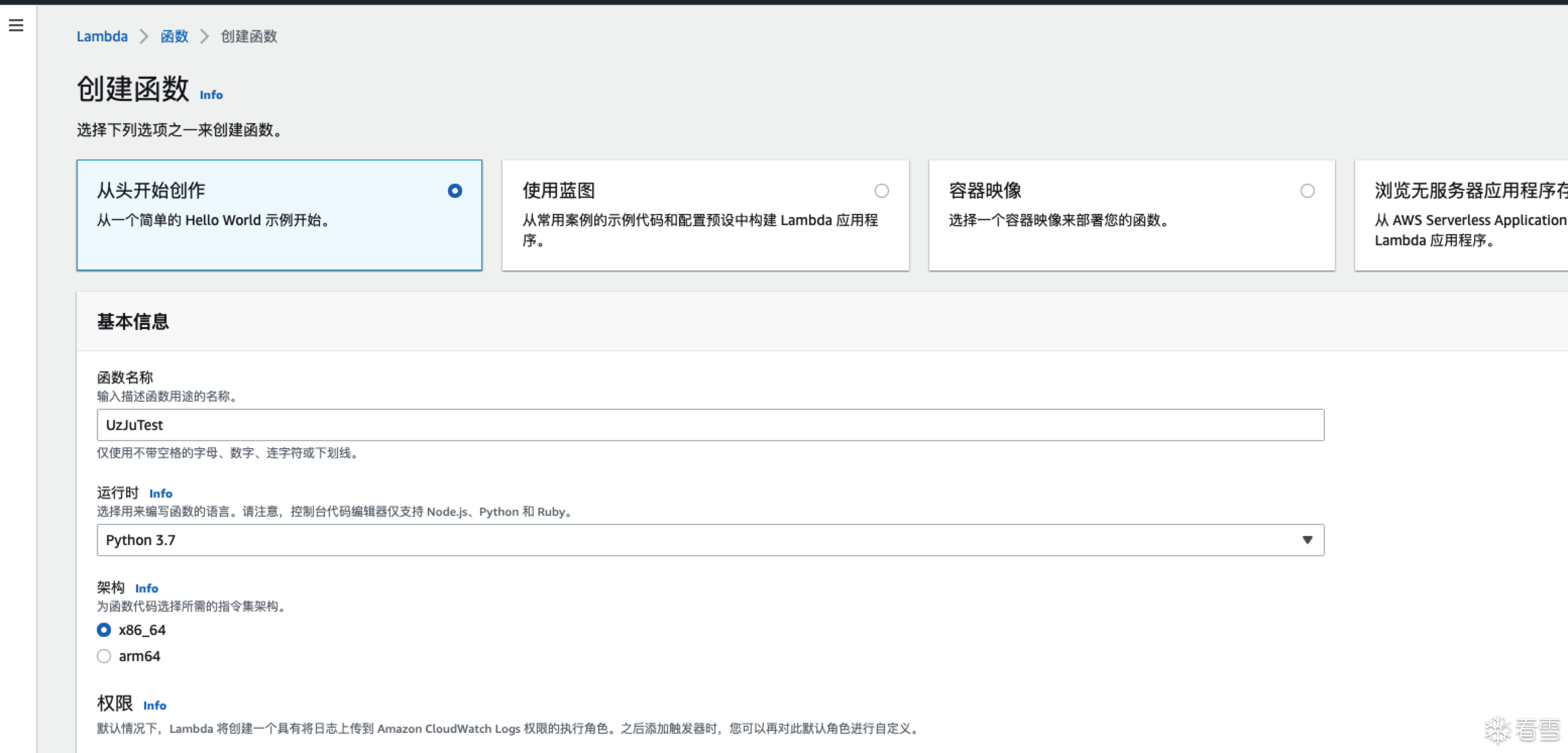Click the runtime dropdown arrow icon

[x=1307, y=540]
